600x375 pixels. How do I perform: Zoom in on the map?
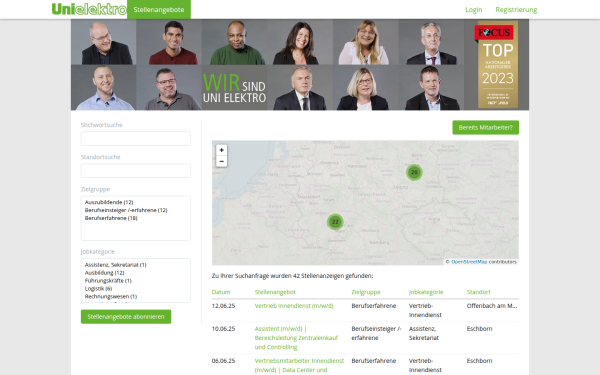[x=221, y=150]
